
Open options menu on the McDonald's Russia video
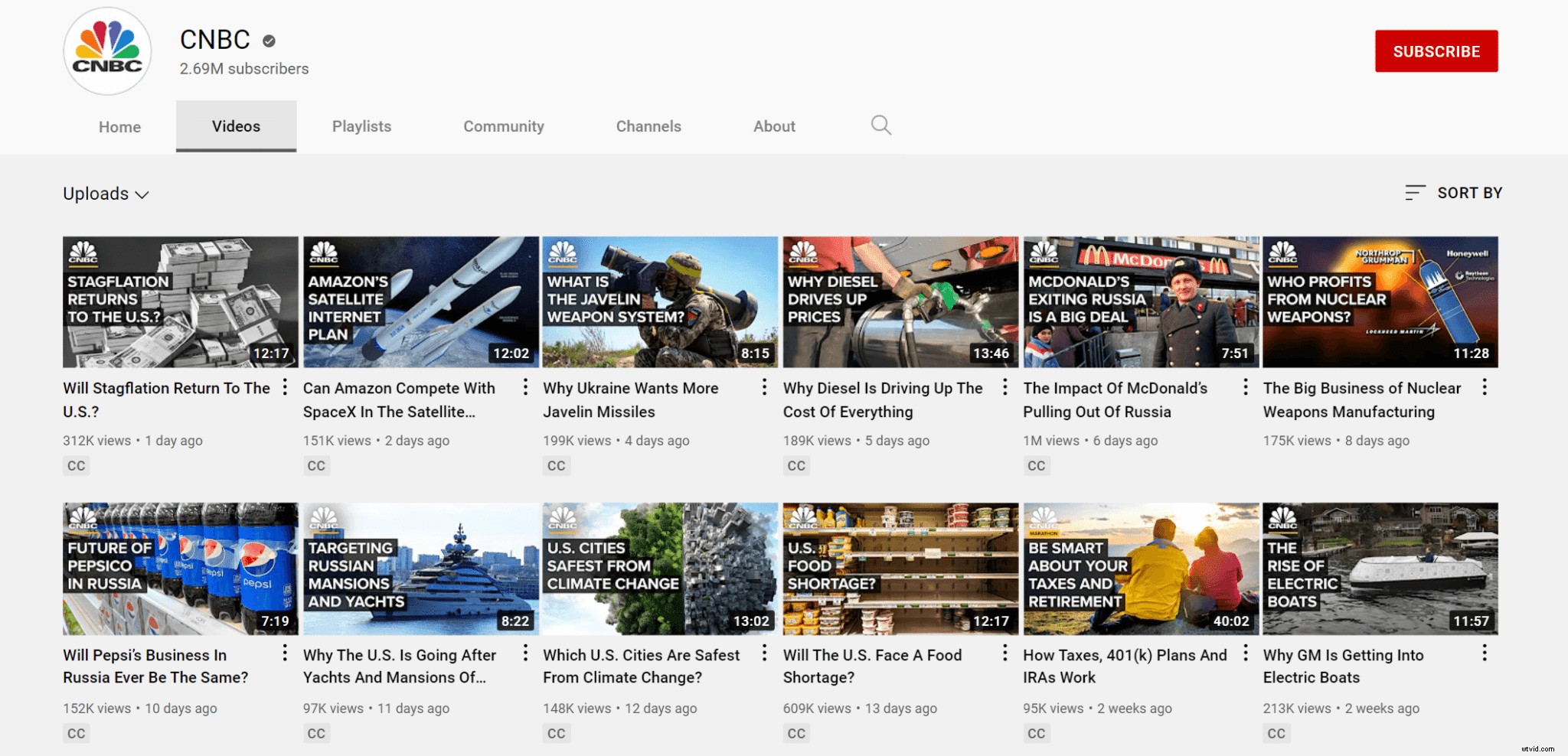coord(1244,388)
